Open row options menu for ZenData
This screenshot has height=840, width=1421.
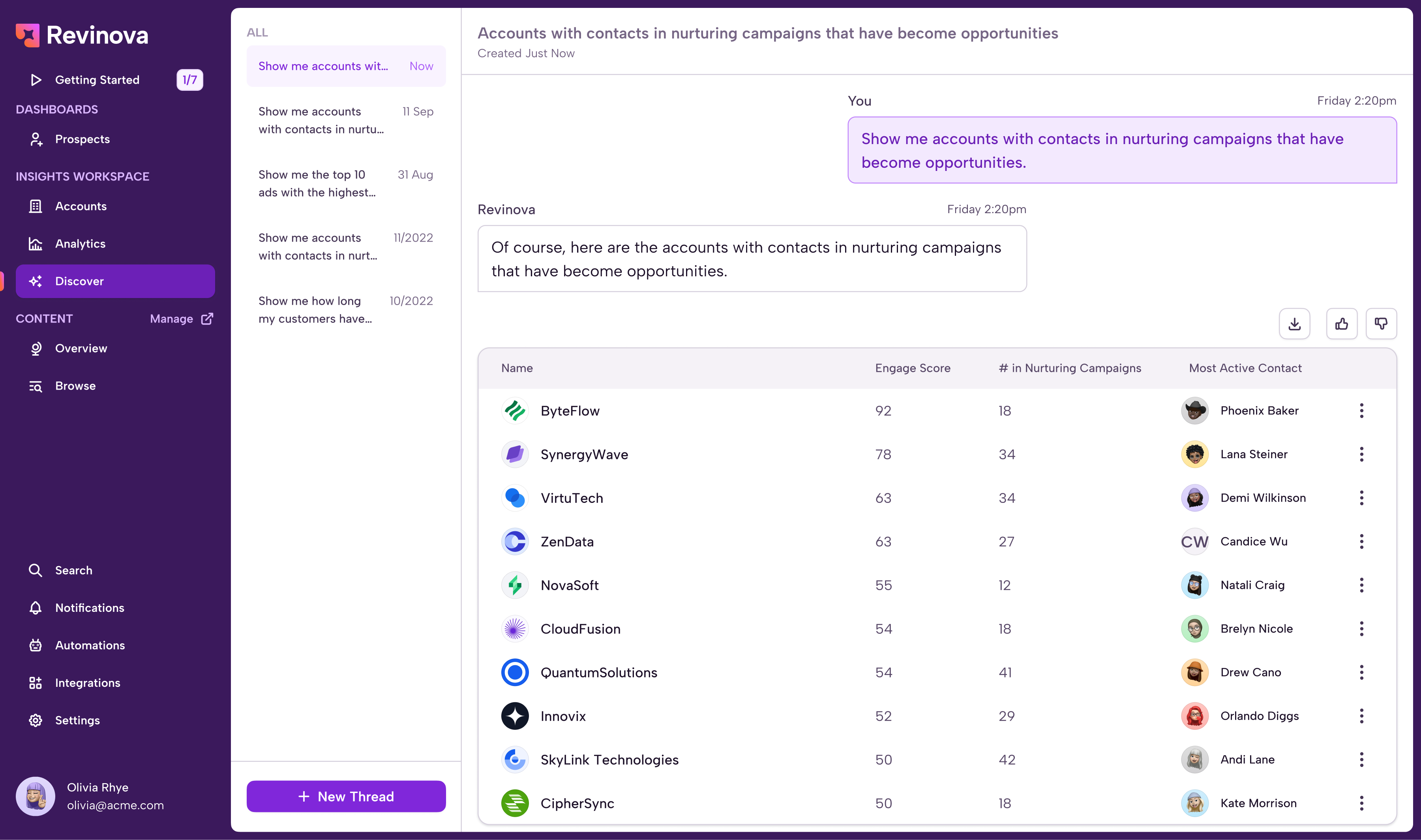(x=1361, y=542)
